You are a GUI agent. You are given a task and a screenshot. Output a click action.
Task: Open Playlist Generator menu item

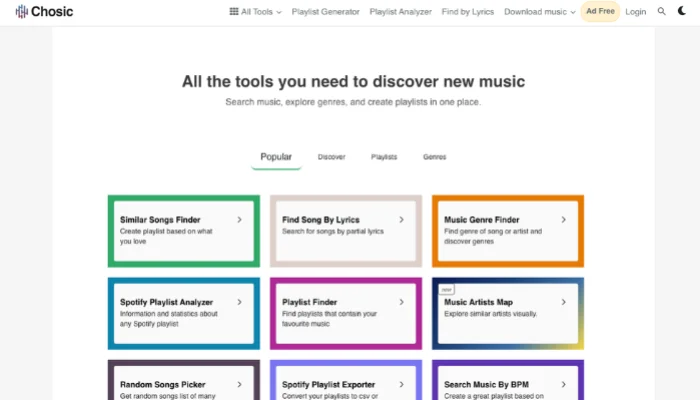[x=325, y=12]
